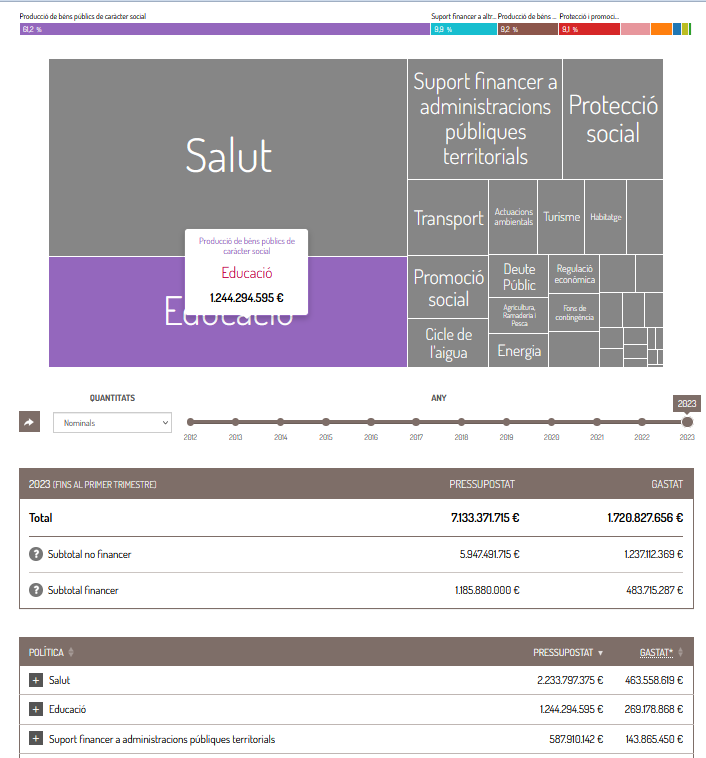706x758 pixels.
Task: Select the Energia treemap block
Action: tap(519, 350)
